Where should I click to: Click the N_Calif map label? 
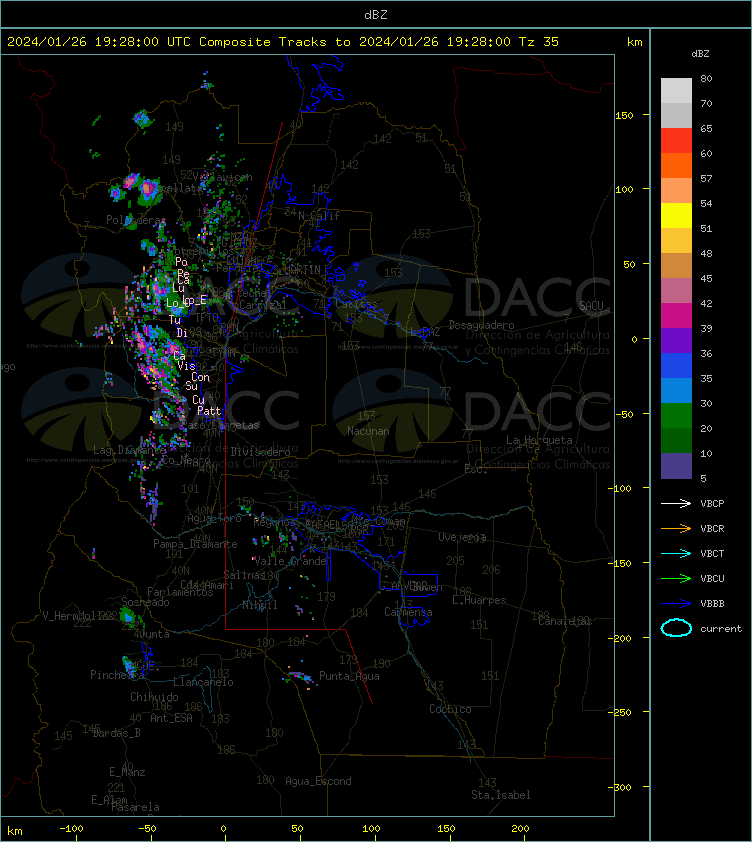(x=319, y=216)
